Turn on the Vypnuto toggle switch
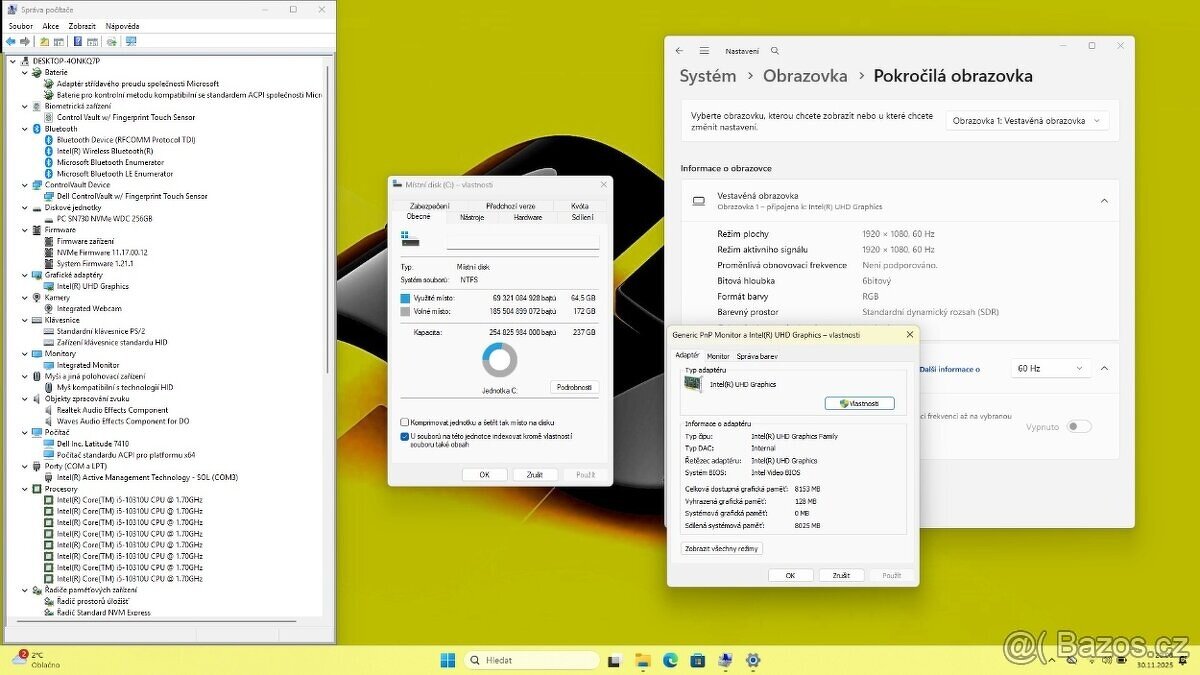The width and height of the screenshot is (1200, 675). point(1079,426)
